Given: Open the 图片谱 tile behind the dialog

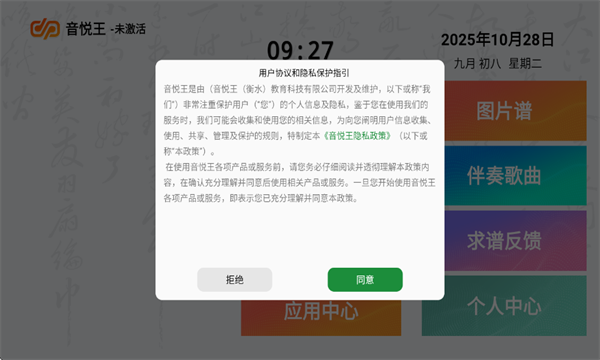Looking at the screenshot, I should pos(515,111).
